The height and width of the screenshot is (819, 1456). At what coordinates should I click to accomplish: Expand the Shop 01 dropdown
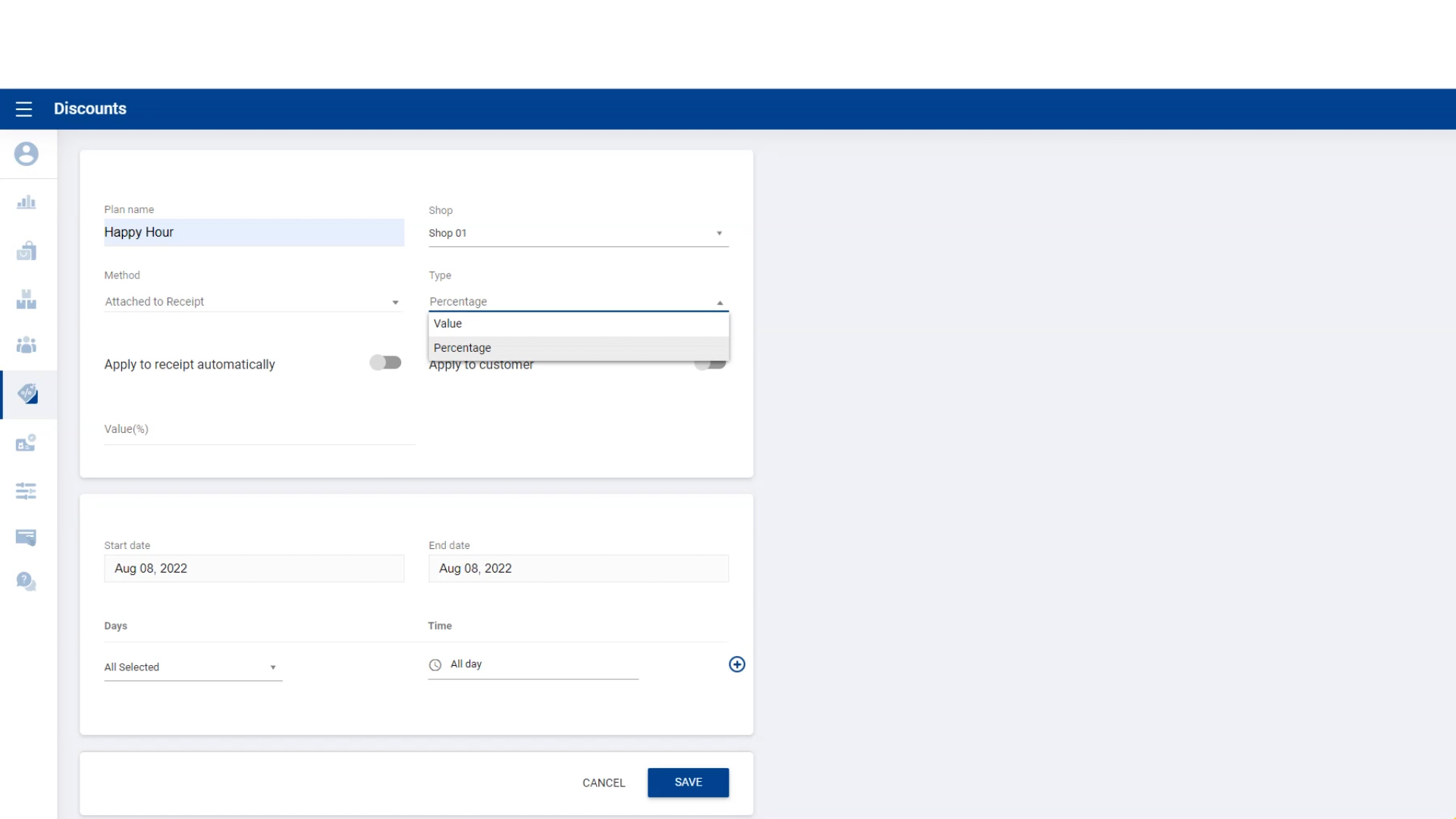coord(578,234)
